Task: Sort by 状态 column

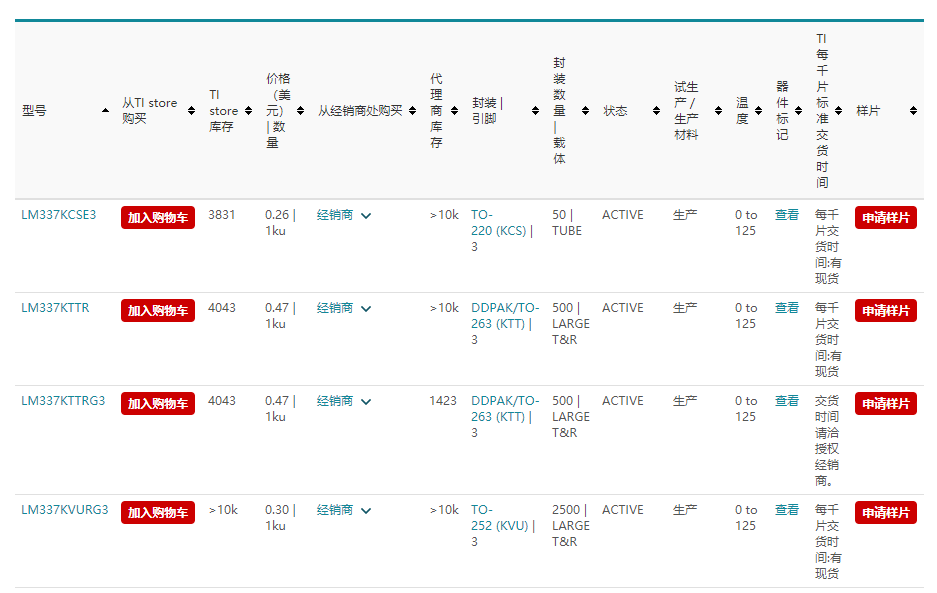Action: 657,111
